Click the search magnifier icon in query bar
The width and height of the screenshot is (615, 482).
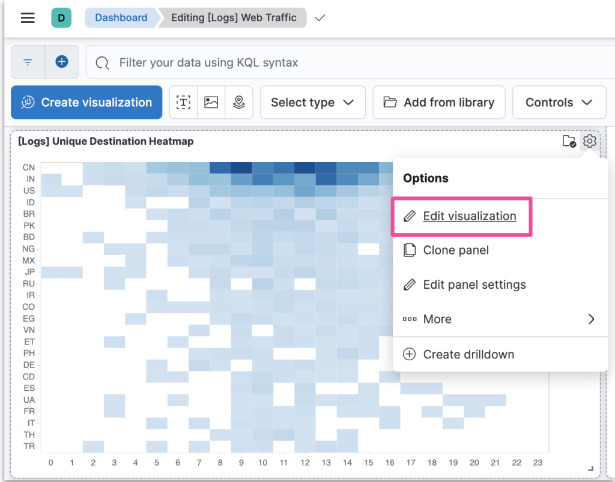tap(102, 63)
